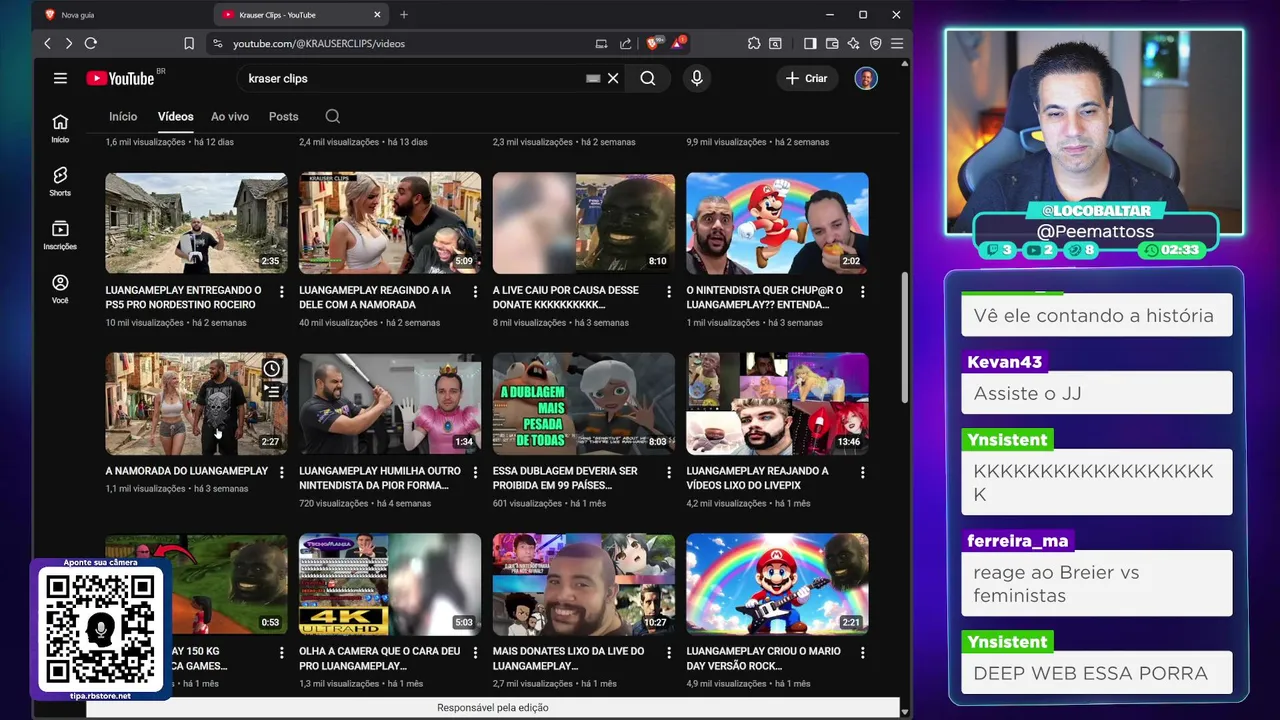The height and width of the screenshot is (720, 1280).
Task: Open the account avatar menu
Action: tap(866, 78)
